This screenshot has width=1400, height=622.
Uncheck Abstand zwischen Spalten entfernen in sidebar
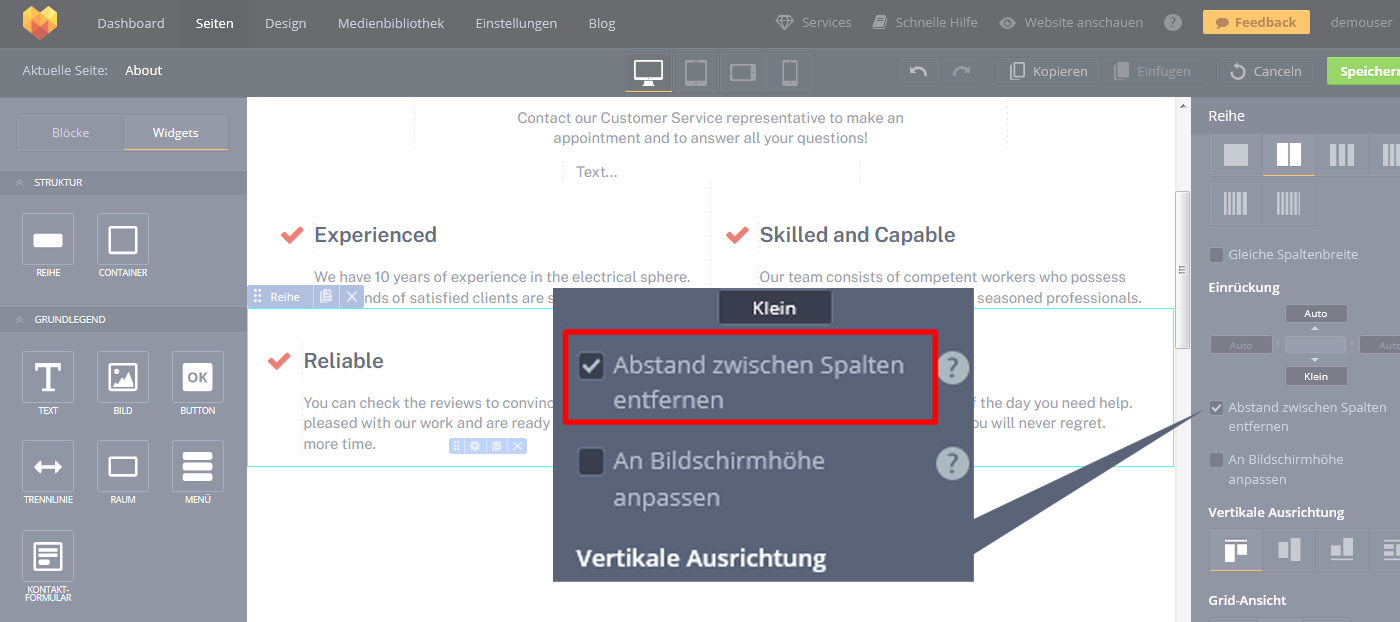(1217, 408)
